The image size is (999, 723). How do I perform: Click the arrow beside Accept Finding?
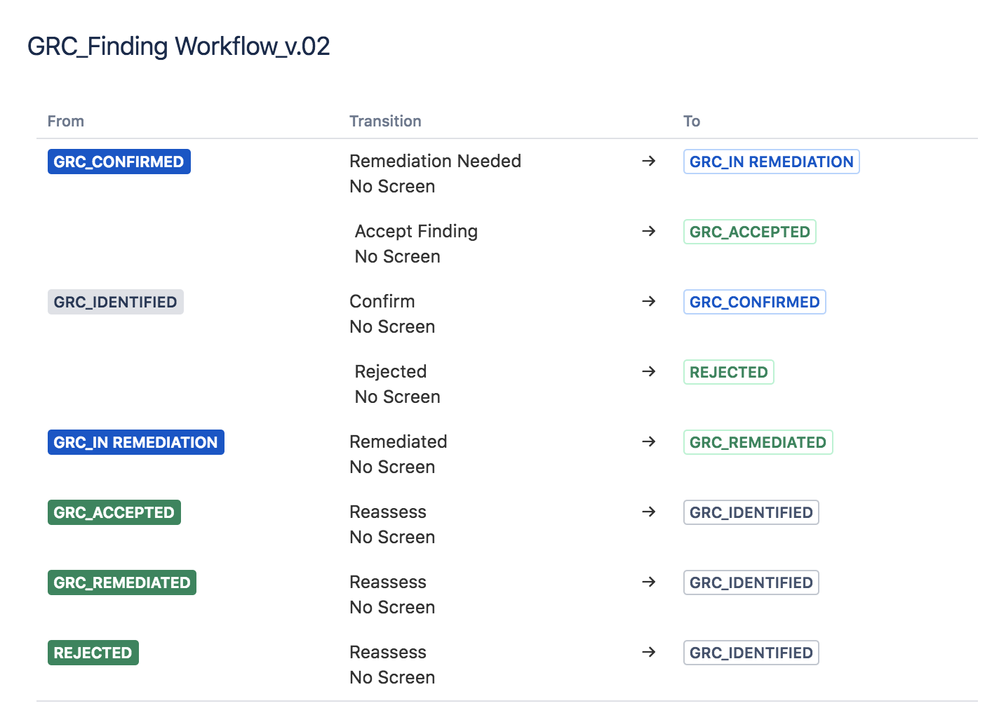coord(649,231)
